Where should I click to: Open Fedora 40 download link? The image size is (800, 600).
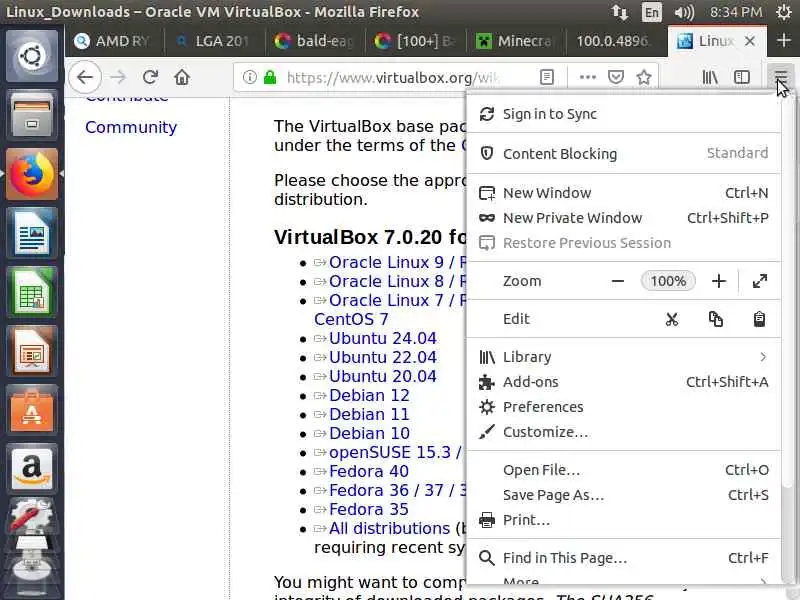(x=369, y=471)
